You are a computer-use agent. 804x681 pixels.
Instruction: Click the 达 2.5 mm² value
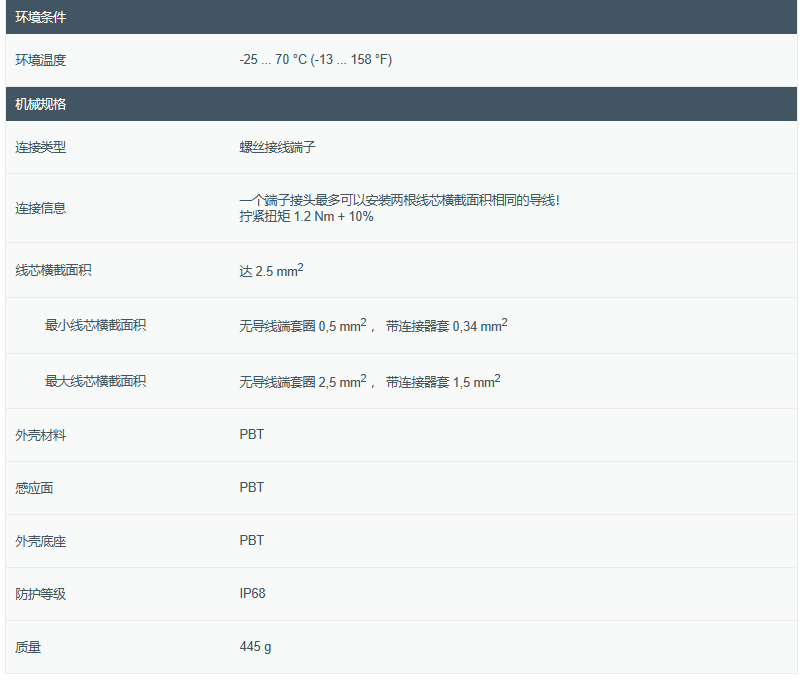click(271, 271)
